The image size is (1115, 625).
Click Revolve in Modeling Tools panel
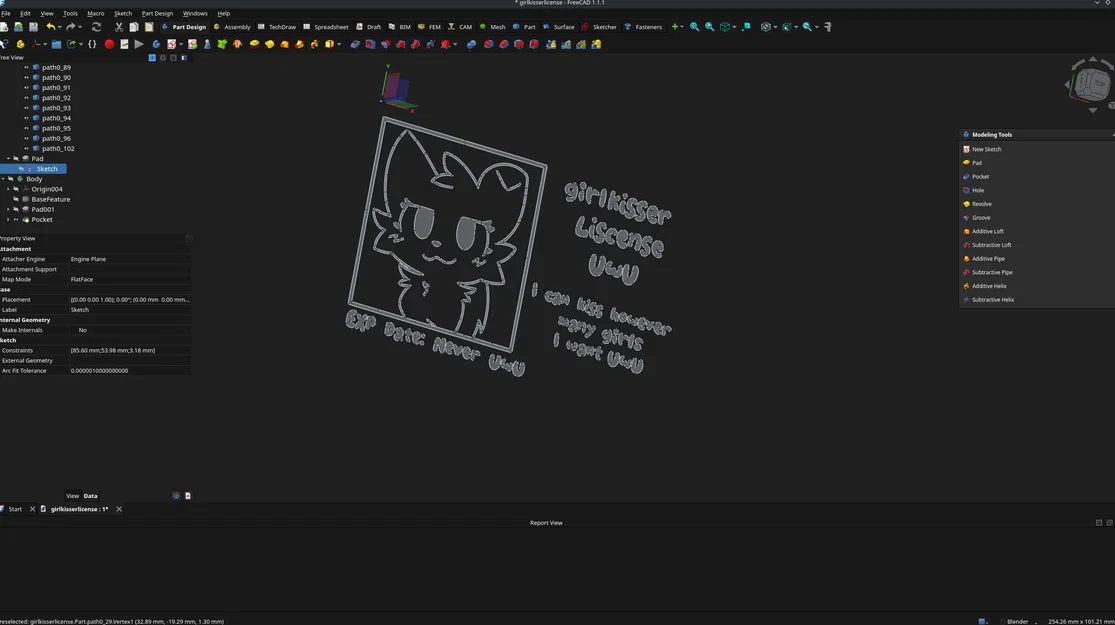click(981, 204)
